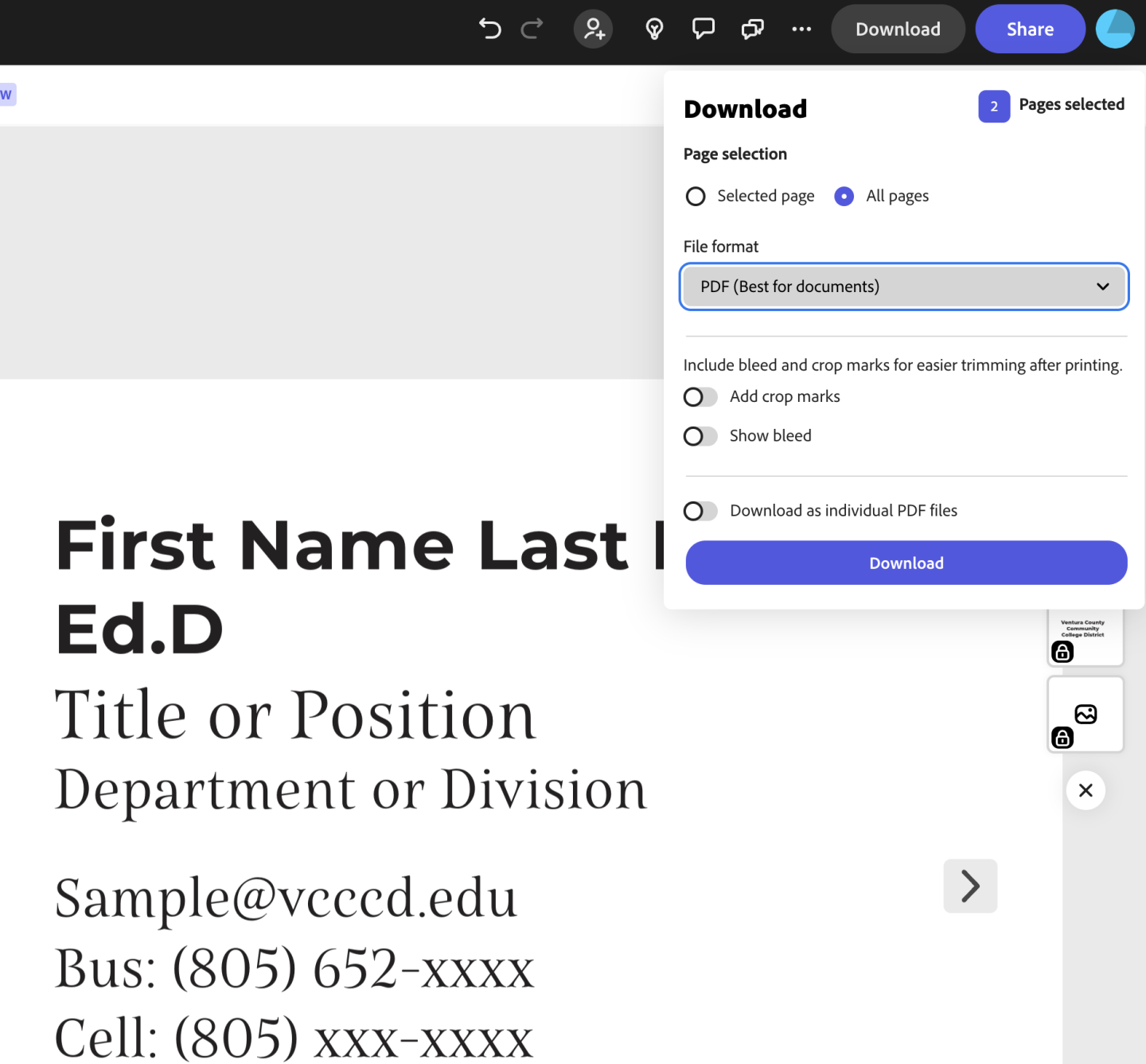The width and height of the screenshot is (1146, 1064).
Task: Select the All pages option
Action: (x=844, y=196)
